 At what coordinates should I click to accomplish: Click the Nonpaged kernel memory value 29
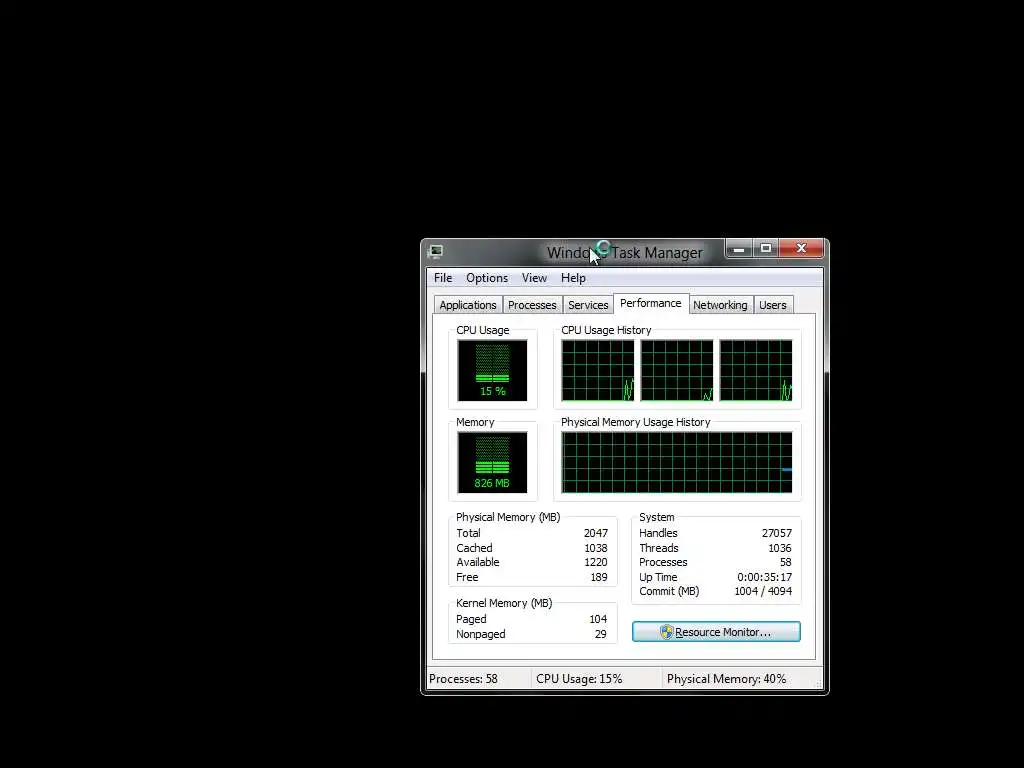[601, 634]
